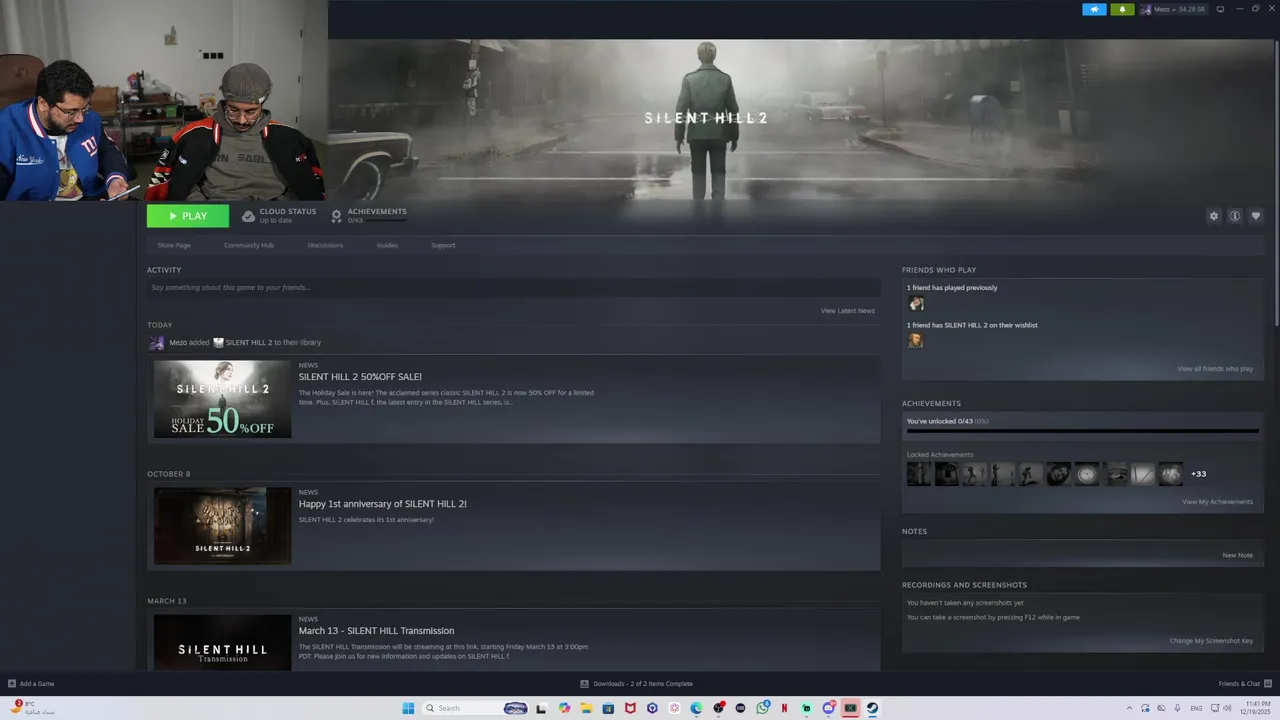
Task: Switch to the Discussions tab
Action: tap(325, 245)
